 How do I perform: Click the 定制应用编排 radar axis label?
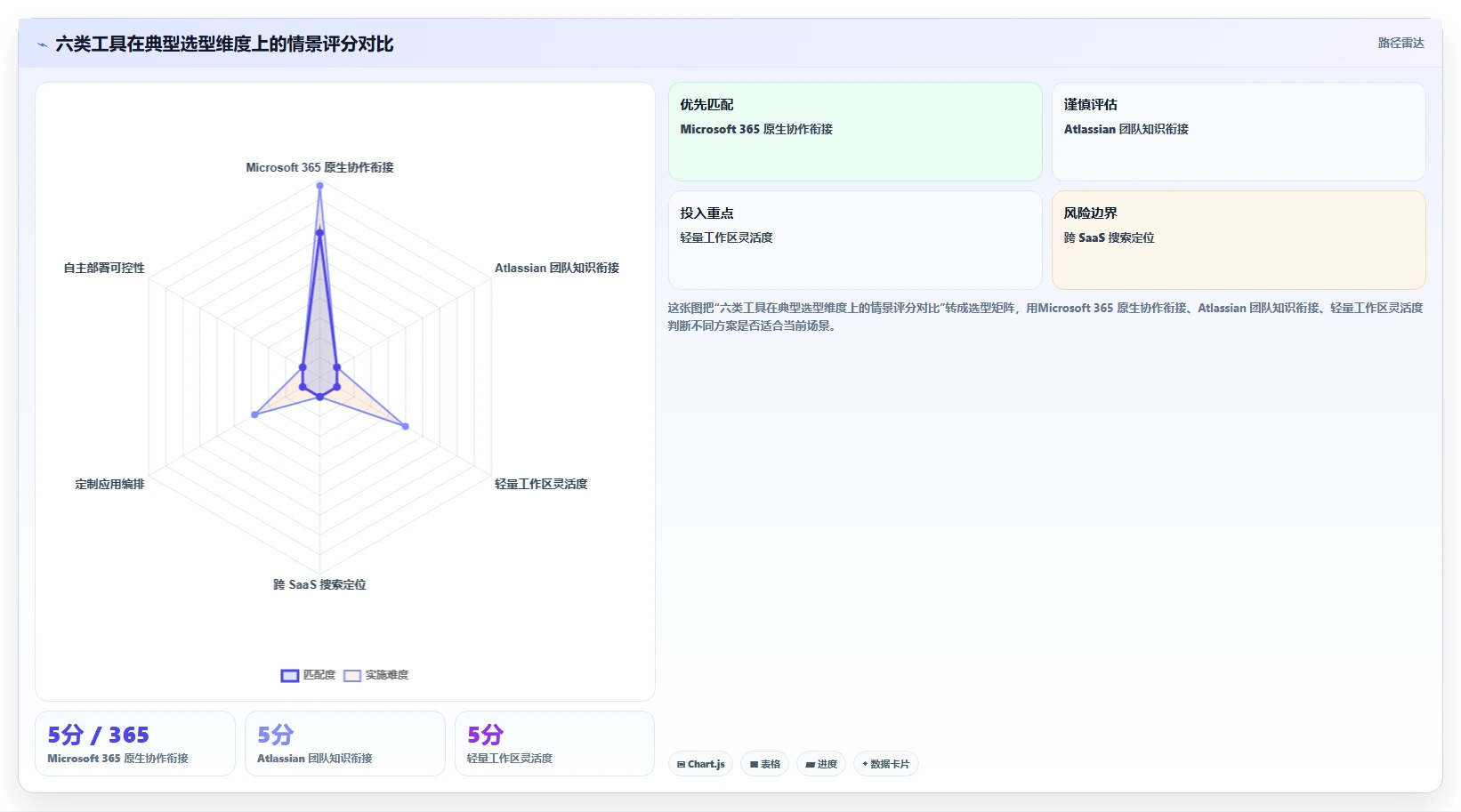tap(109, 484)
